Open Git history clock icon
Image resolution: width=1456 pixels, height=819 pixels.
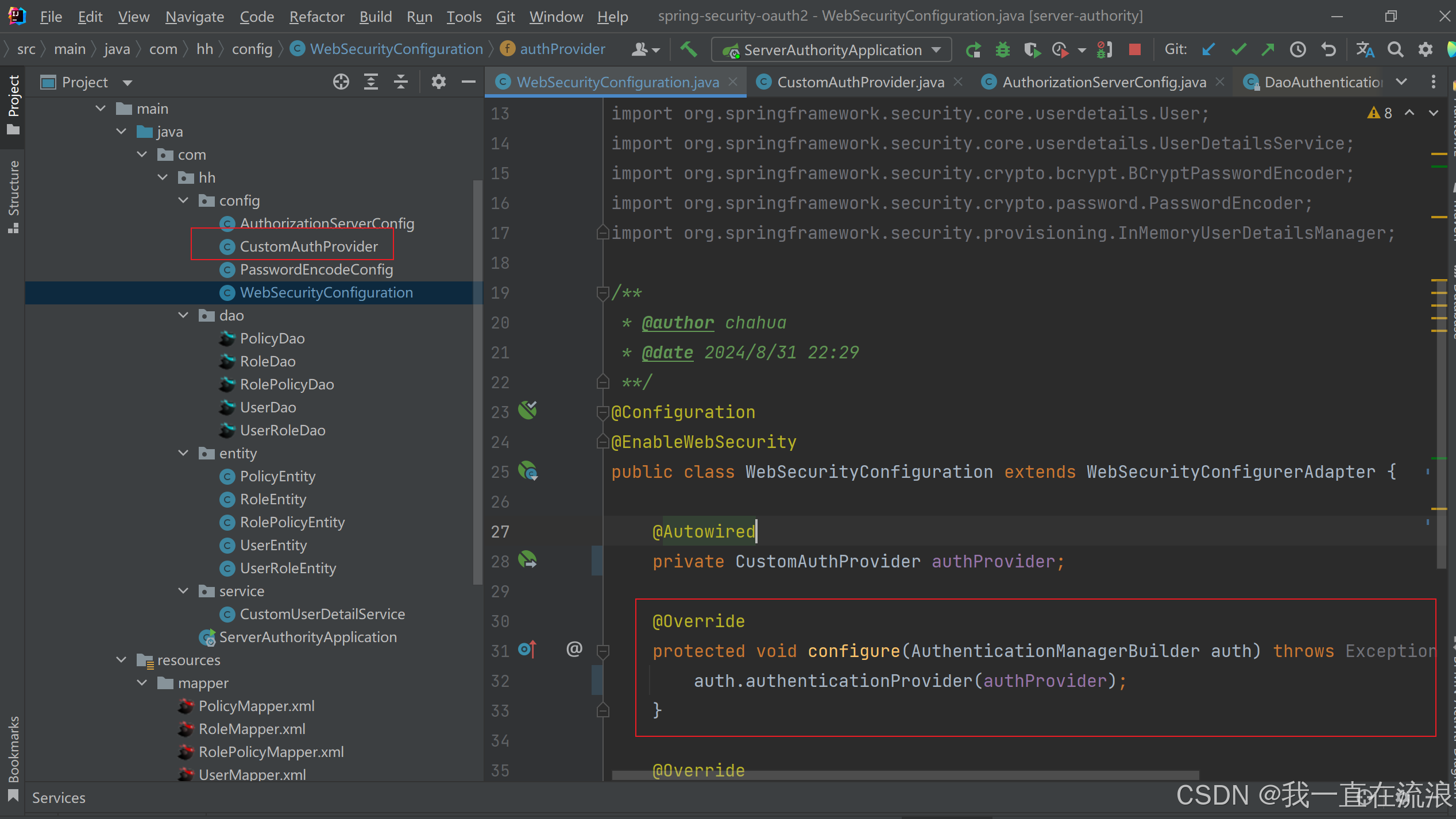pyautogui.click(x=1297, y=50)
